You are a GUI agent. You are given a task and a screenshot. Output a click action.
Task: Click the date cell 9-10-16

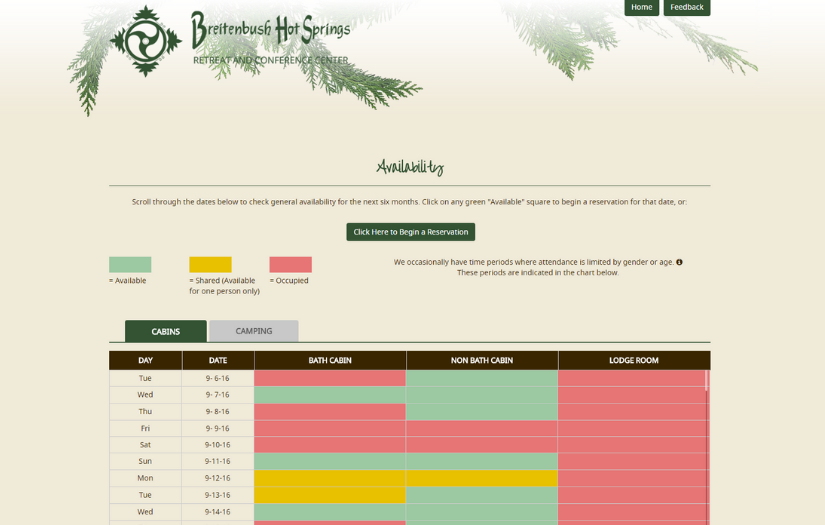tap(218, 445)
